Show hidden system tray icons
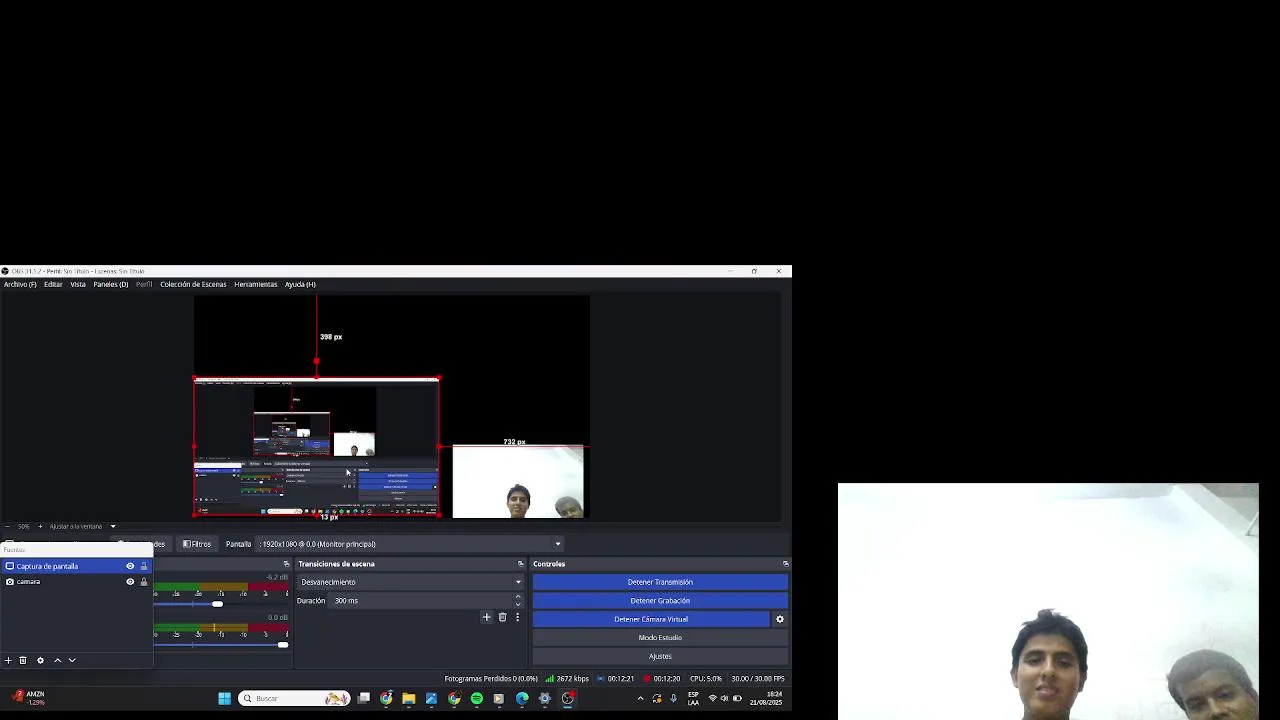 tap(640, 698)
